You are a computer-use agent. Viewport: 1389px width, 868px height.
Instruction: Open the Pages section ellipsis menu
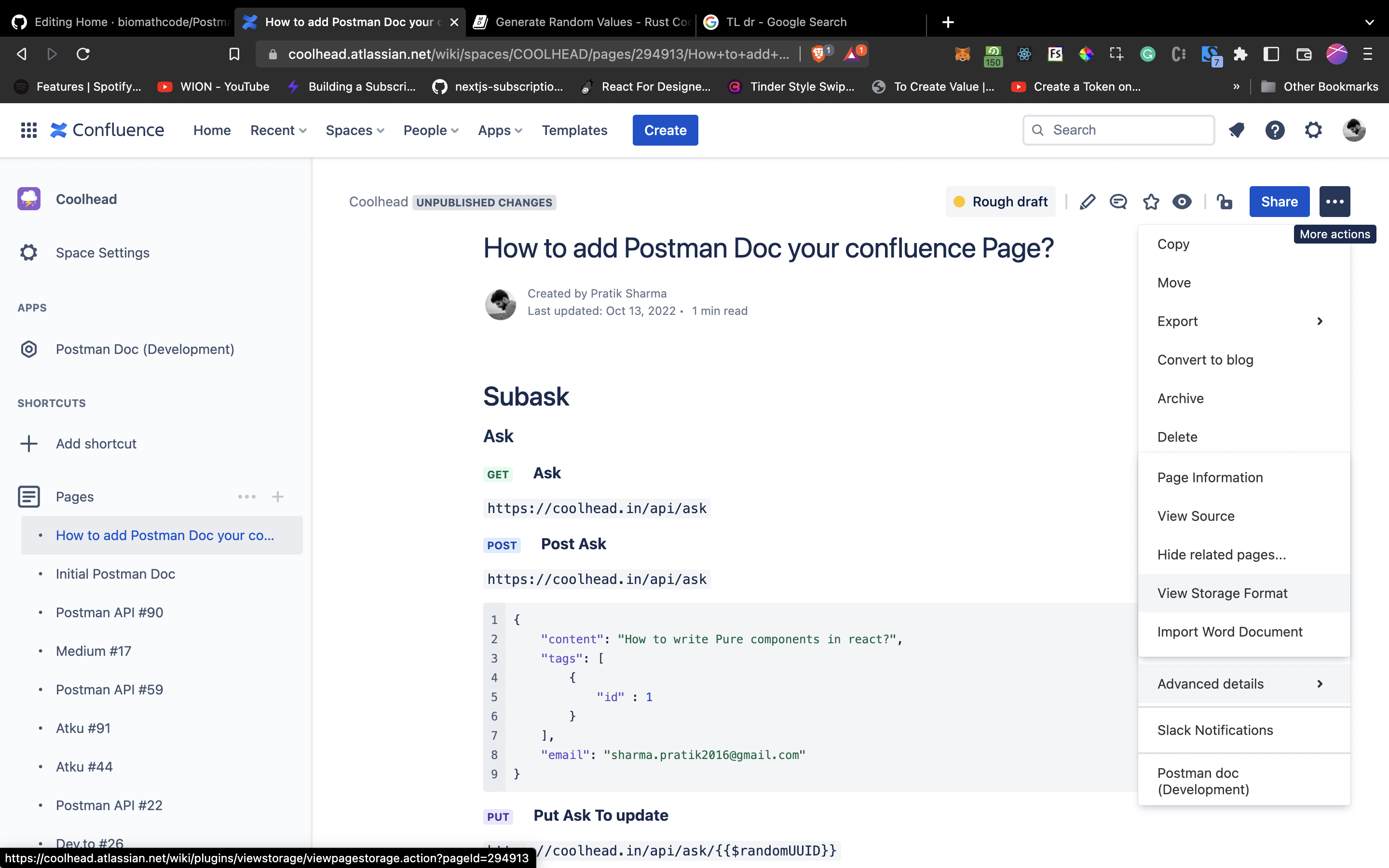pos(247,497)
